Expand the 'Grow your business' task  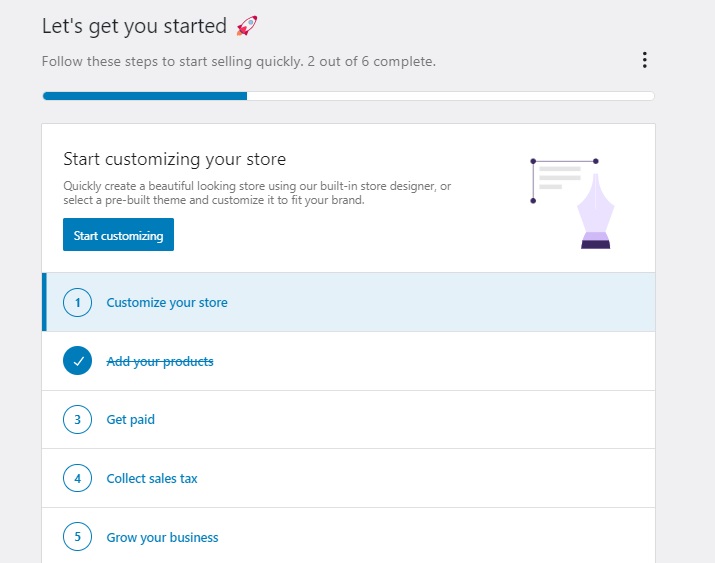pyautogui.click(x=162, y=537)
